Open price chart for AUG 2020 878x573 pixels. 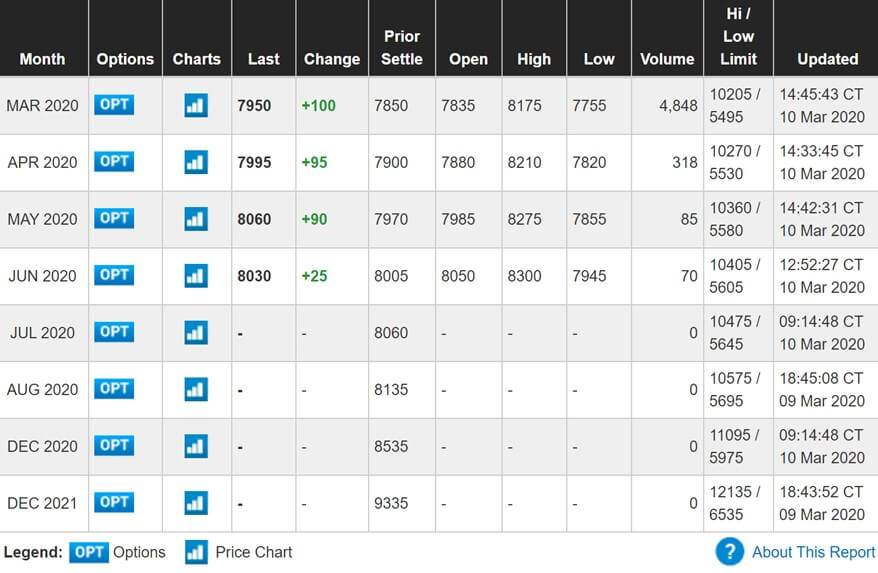196,390
